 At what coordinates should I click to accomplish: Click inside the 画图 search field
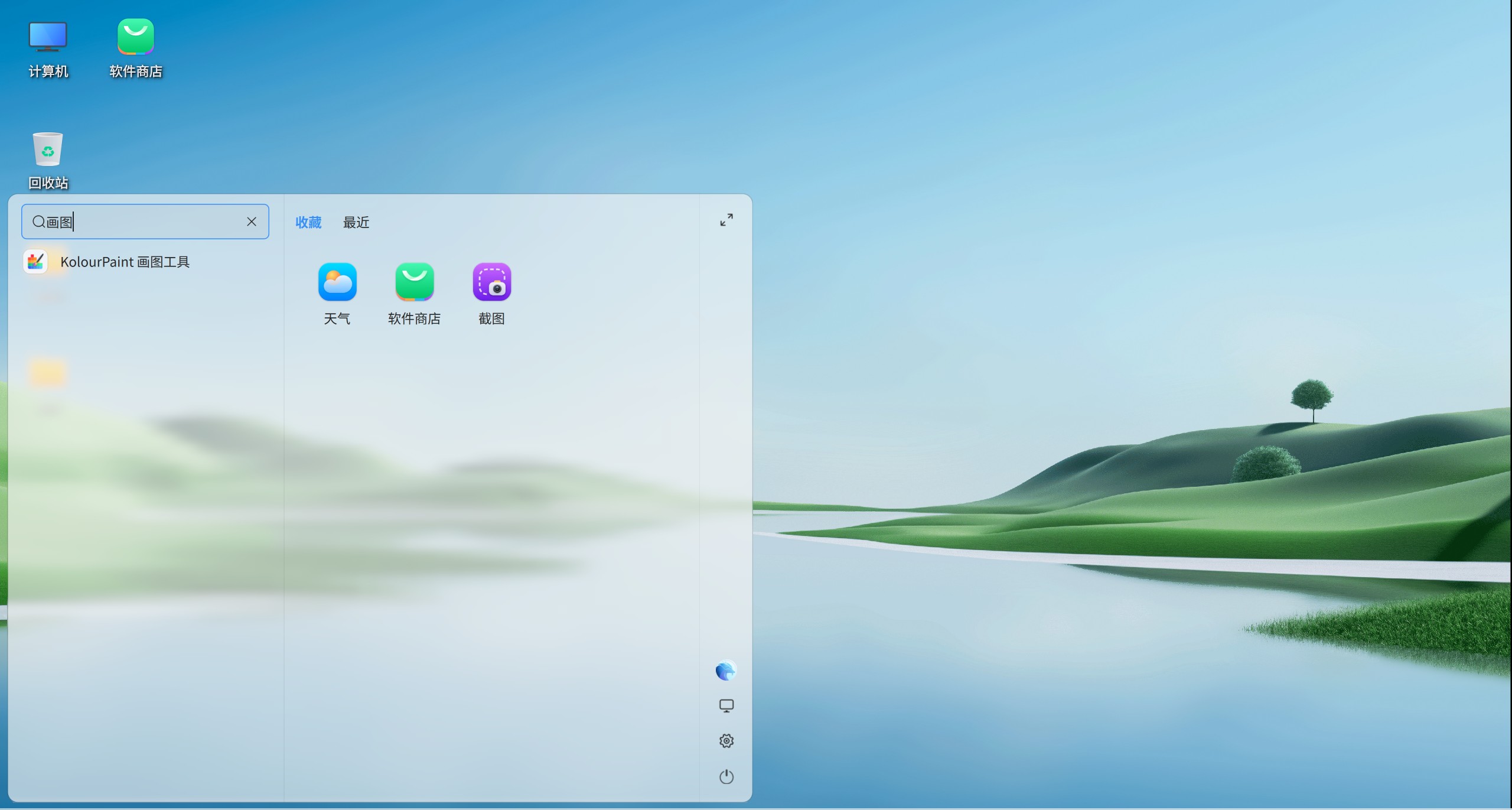click(154, 222)
